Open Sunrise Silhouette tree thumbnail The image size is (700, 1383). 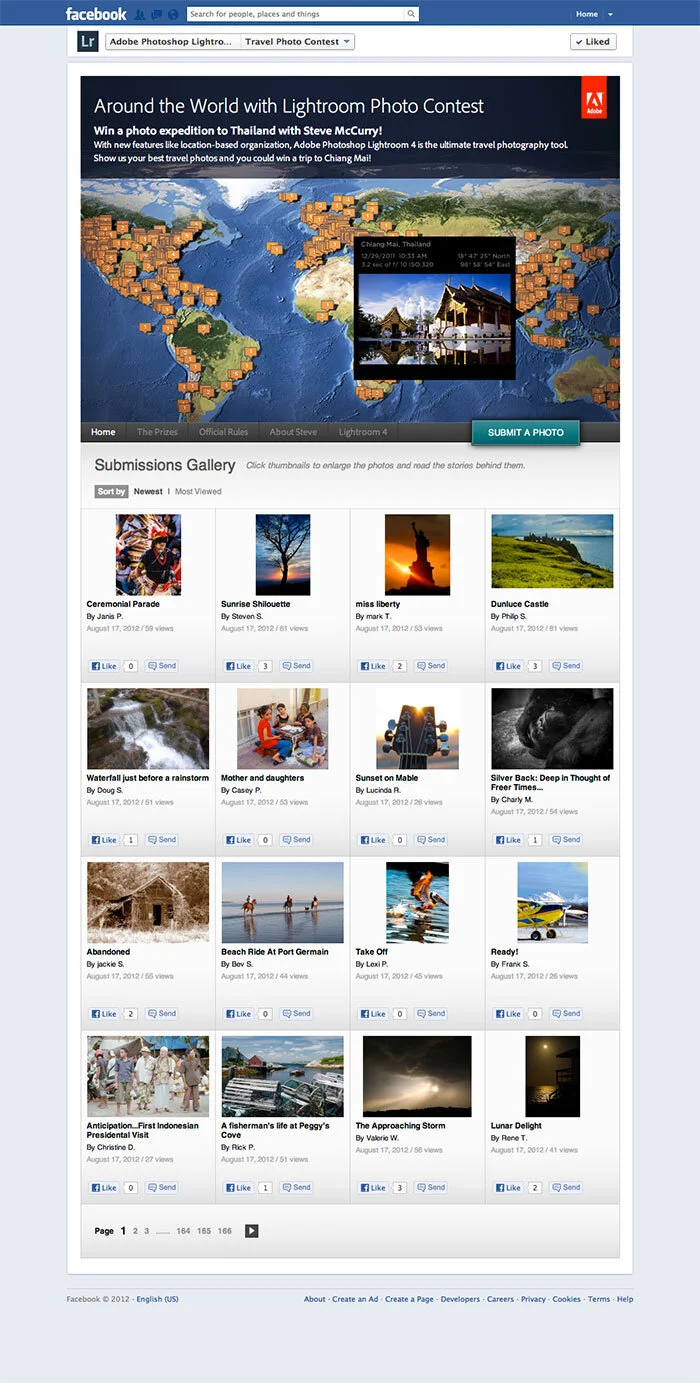(283, 555)
